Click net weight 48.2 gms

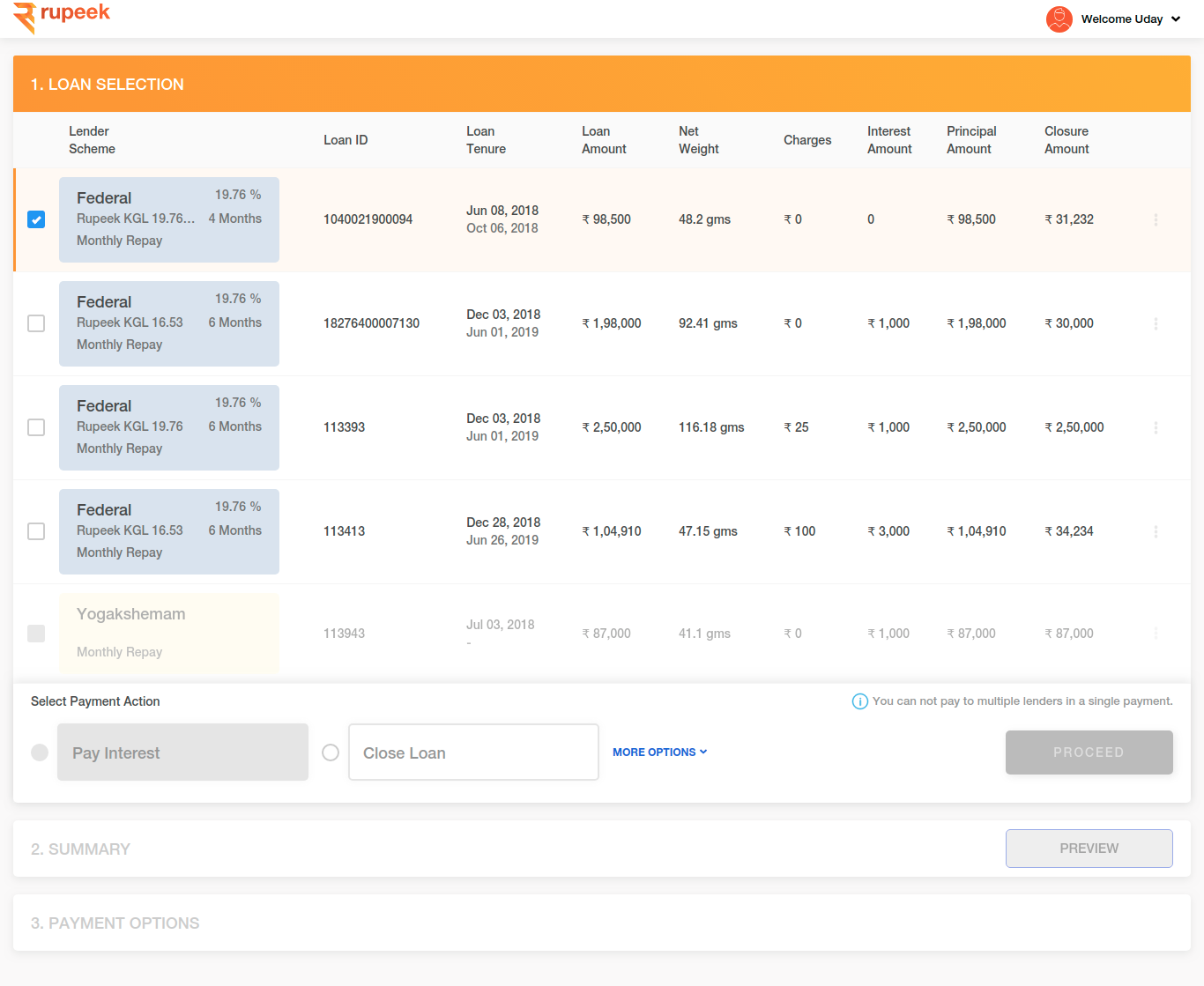[704, 219]
